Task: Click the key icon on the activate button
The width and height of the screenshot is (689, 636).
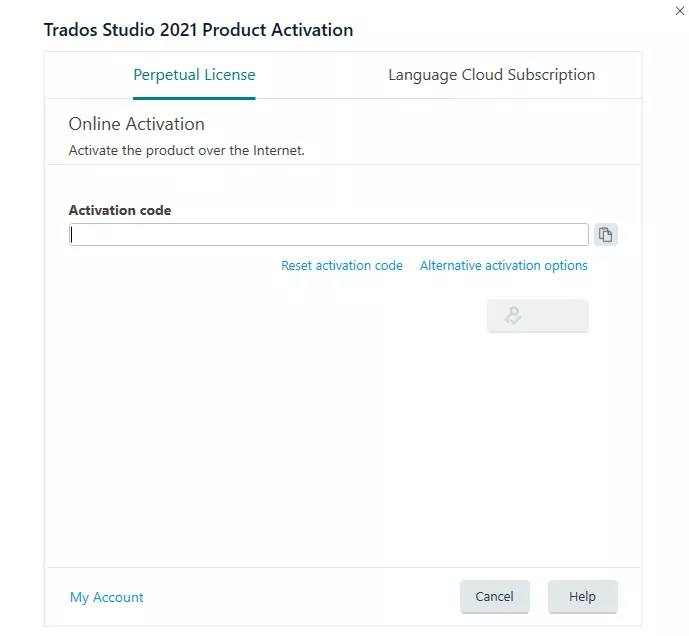Action: tap(513, 316)
